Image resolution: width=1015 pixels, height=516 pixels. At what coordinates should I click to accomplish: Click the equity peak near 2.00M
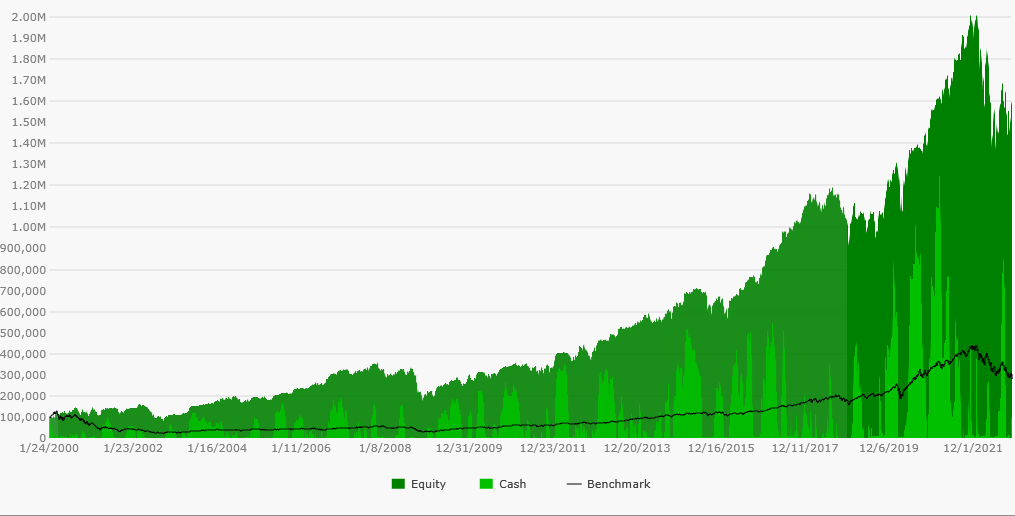[972, 17]
